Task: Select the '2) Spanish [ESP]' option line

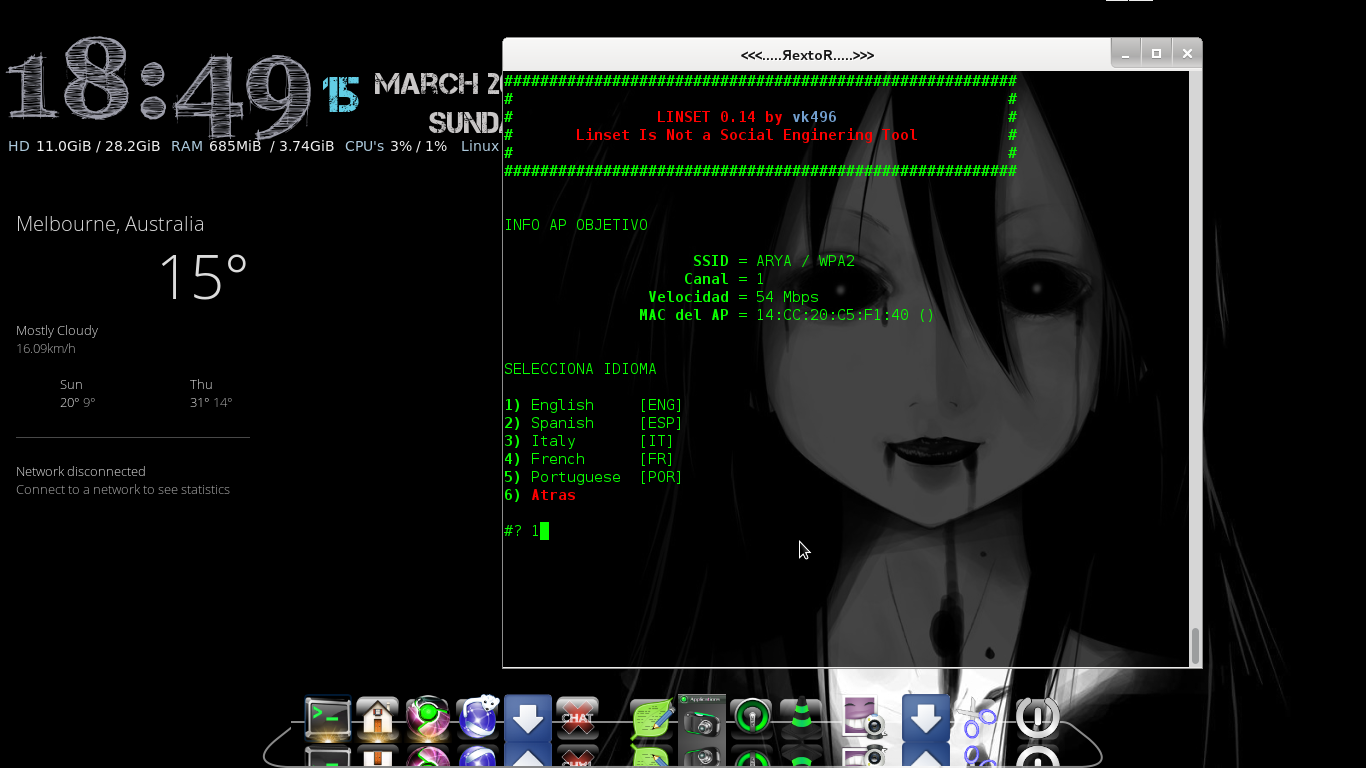Action: coord(593,423)
